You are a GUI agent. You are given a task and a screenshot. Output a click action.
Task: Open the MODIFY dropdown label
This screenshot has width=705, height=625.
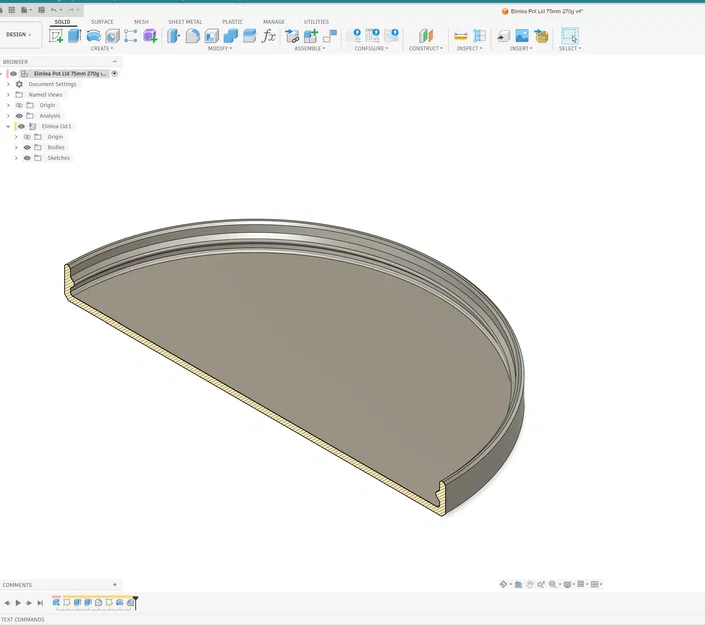pyautogui.click(x=220, y=49)
